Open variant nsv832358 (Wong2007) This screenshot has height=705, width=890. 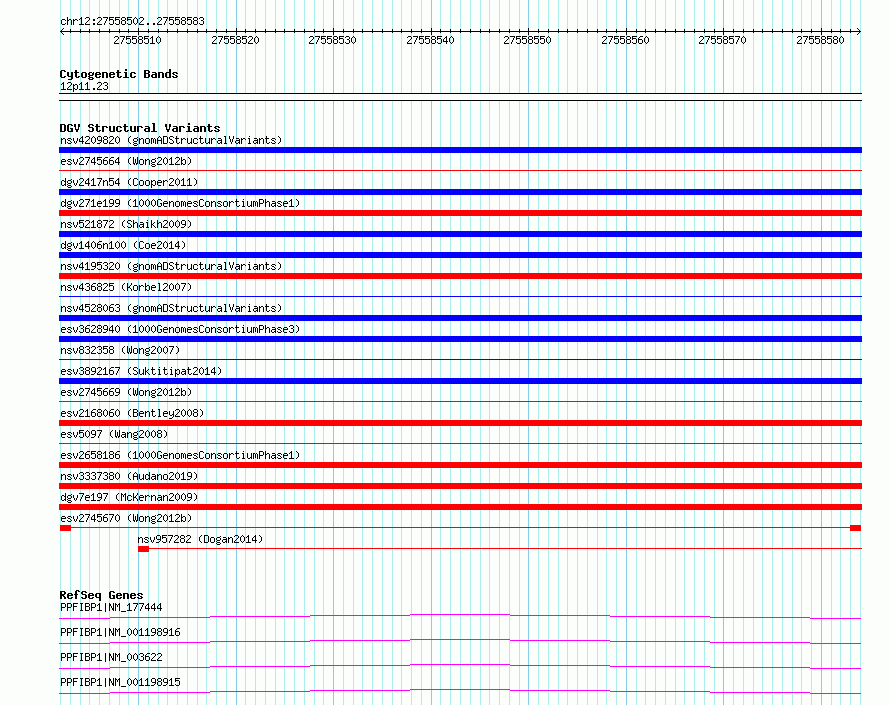(x=120, y=350)
